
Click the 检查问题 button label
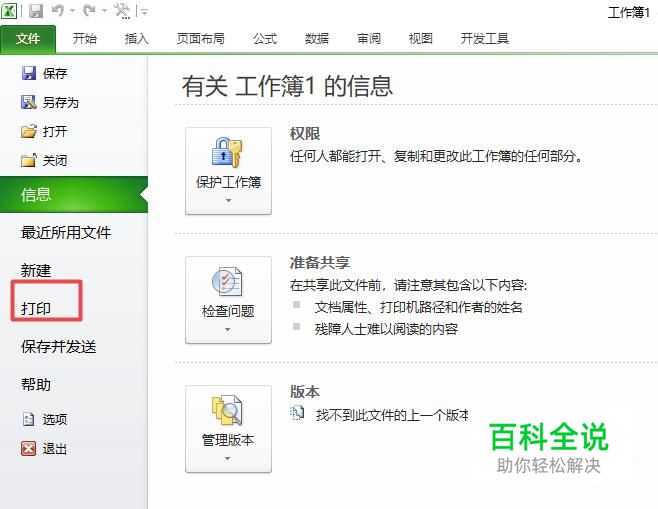pos(228,311)
